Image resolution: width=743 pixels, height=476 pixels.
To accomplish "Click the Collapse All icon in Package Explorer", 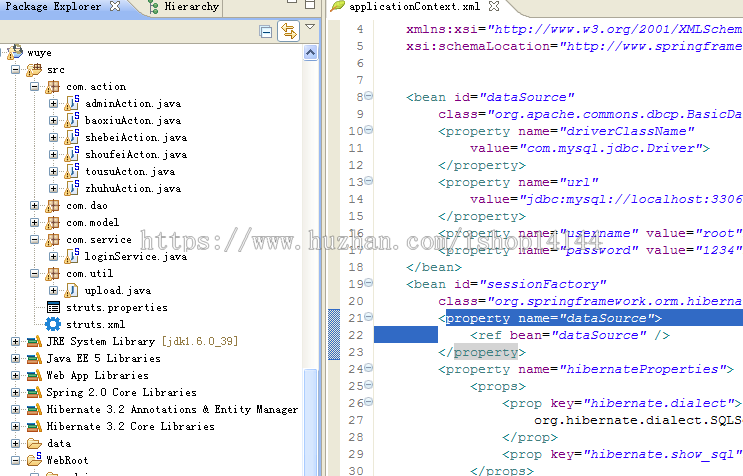I will 266,31.
